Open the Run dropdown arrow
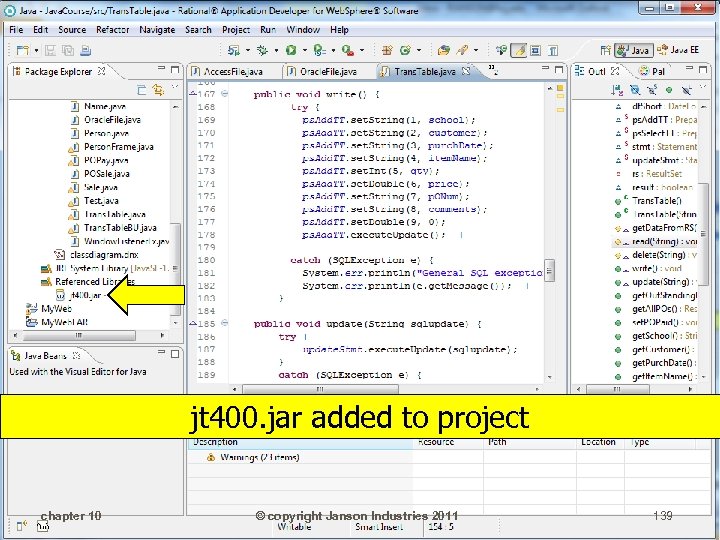Viewport: 720px width, 540px height. point(304,50)
